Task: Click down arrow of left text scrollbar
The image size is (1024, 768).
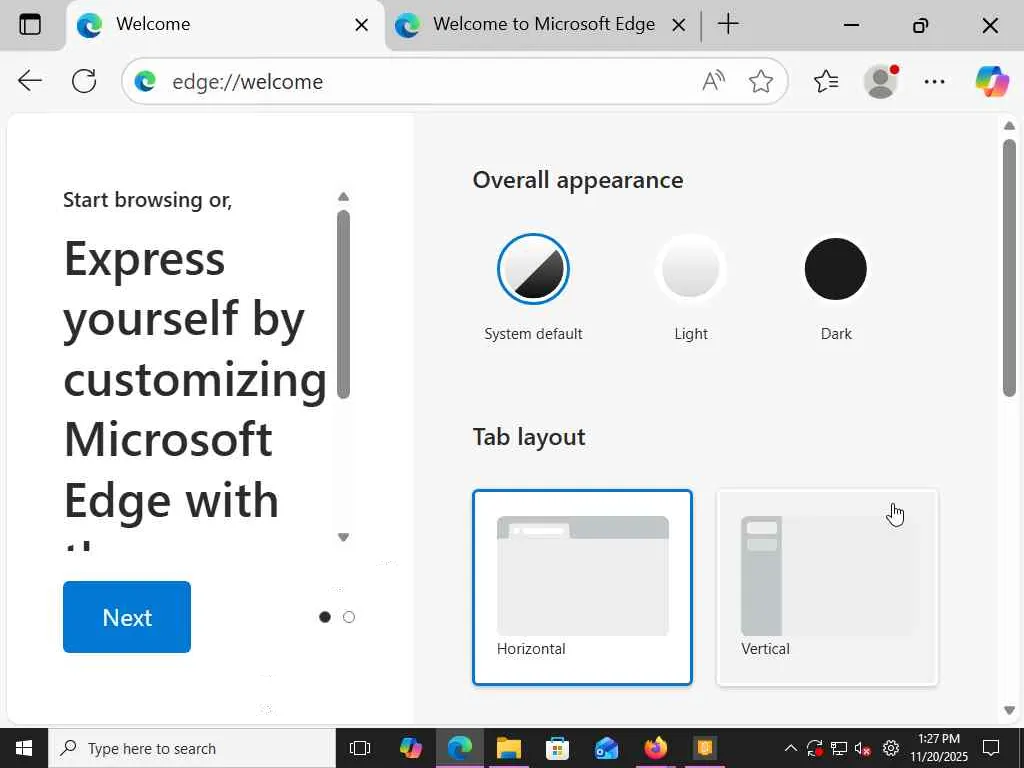Action: point(344,537)
